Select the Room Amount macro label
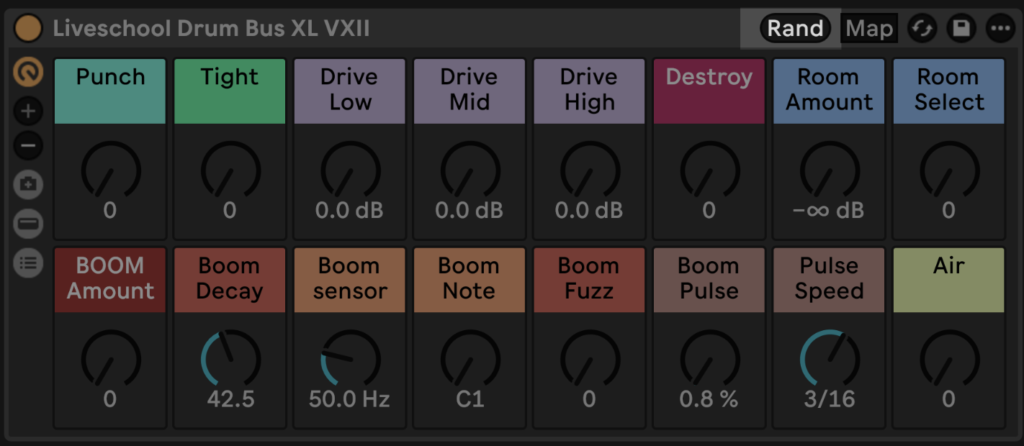The height and width of the screenshot is (446, 1024). click(x=829, y=91)
